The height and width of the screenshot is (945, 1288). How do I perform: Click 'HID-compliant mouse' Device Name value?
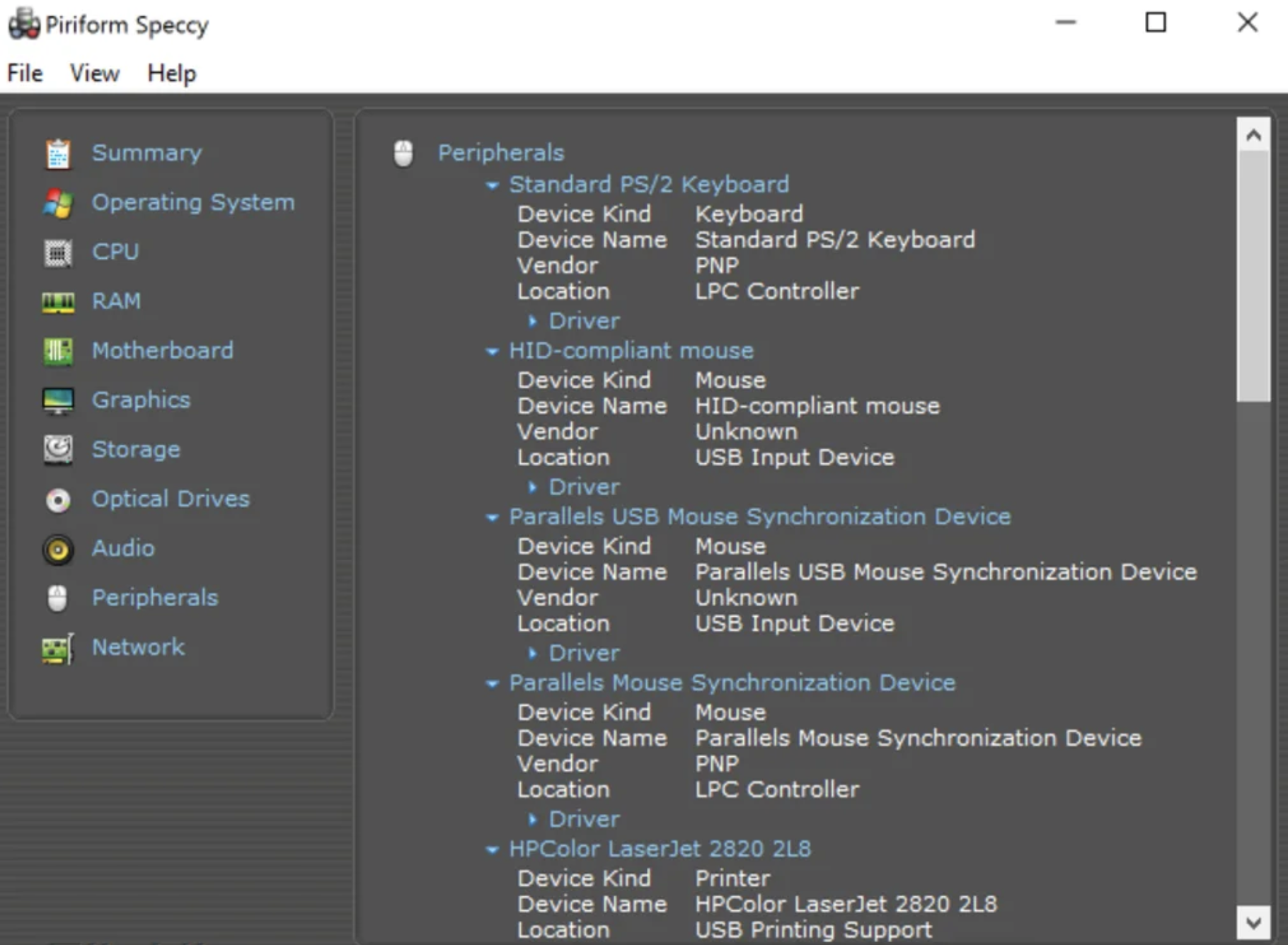(817, 406)
